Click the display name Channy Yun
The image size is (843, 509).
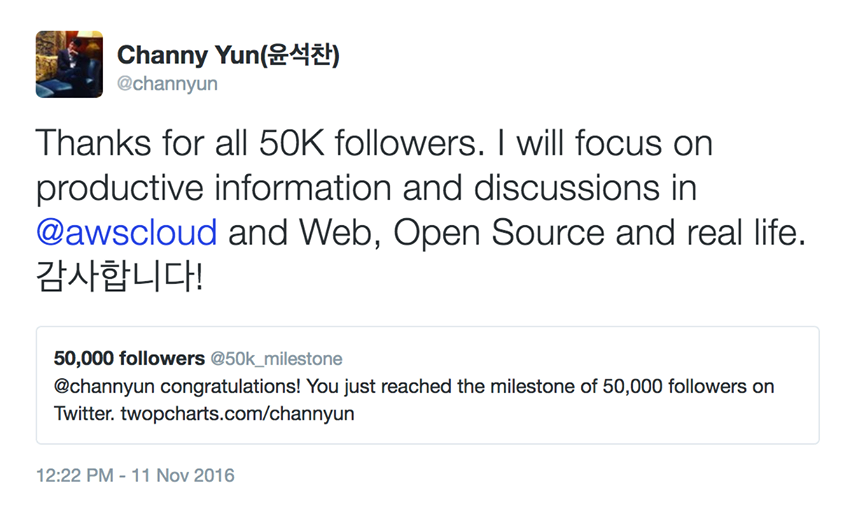[x=188, y=55]
